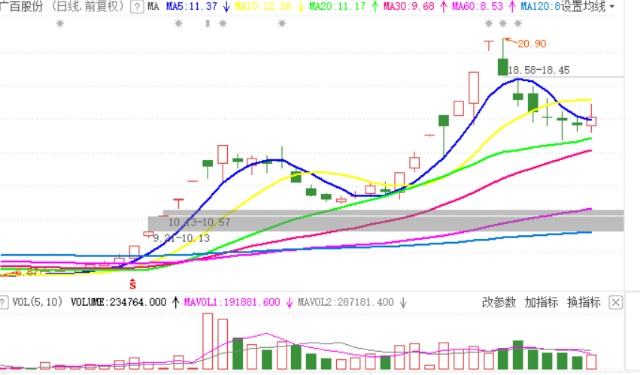Select the MA10 yellow indicator label
Viewport: 640px width, 375px height.
(264, 7)
